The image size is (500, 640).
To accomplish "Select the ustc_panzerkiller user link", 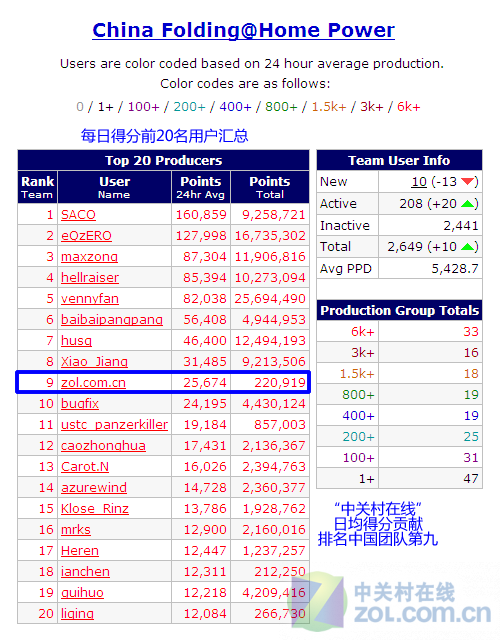I will 114,424.
